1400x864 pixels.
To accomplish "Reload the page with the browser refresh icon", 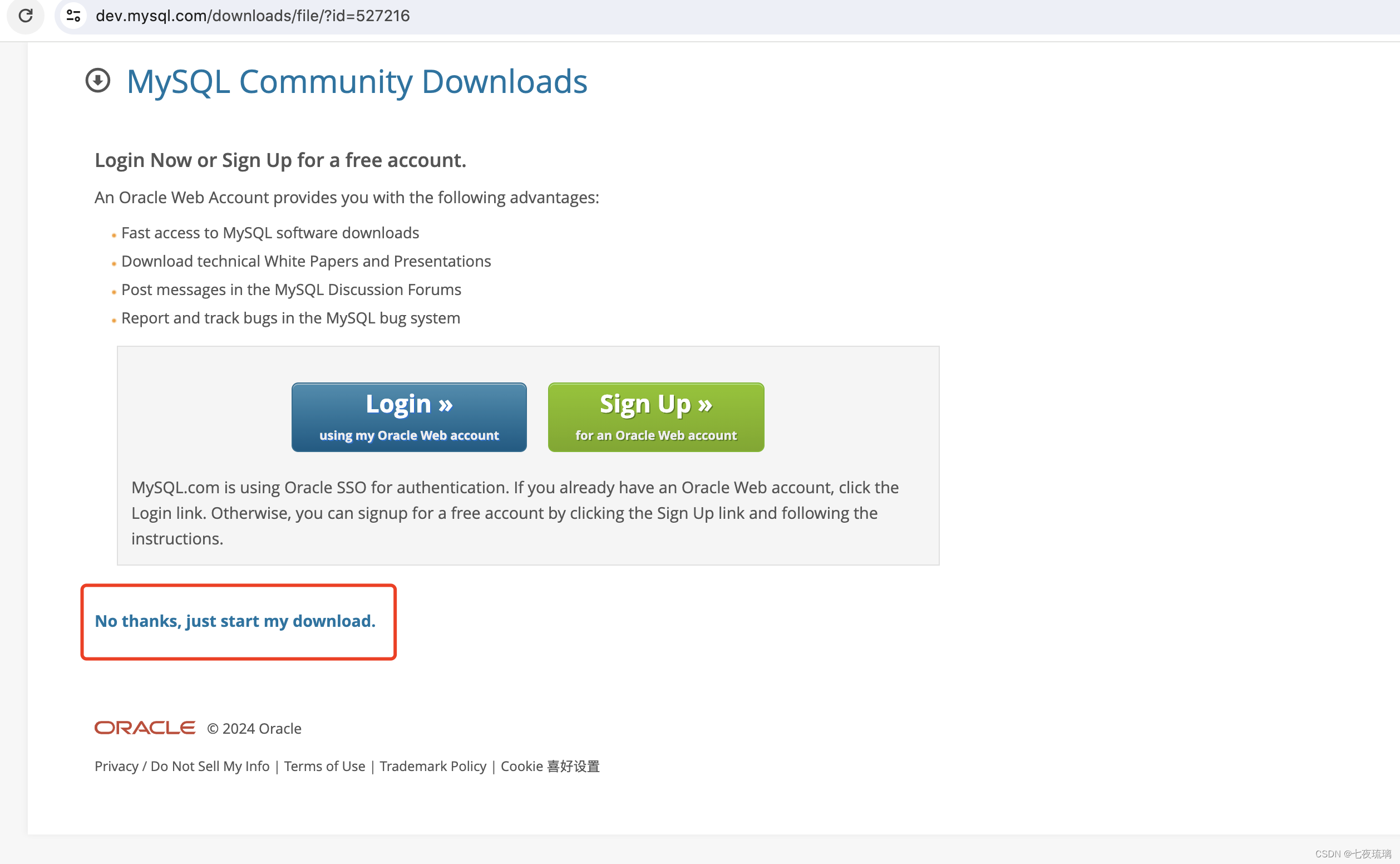I will 26,16.
